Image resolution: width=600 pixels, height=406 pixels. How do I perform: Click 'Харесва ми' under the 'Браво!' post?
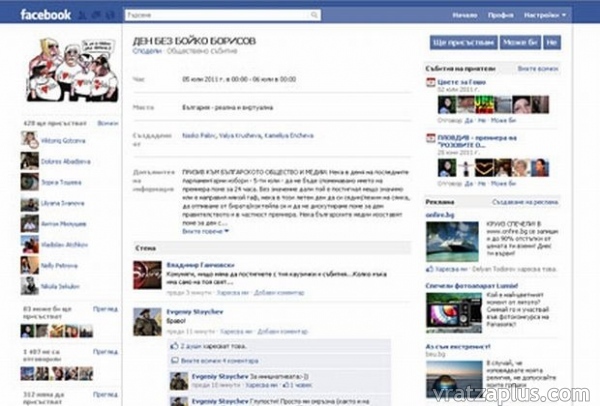point(236,331)
